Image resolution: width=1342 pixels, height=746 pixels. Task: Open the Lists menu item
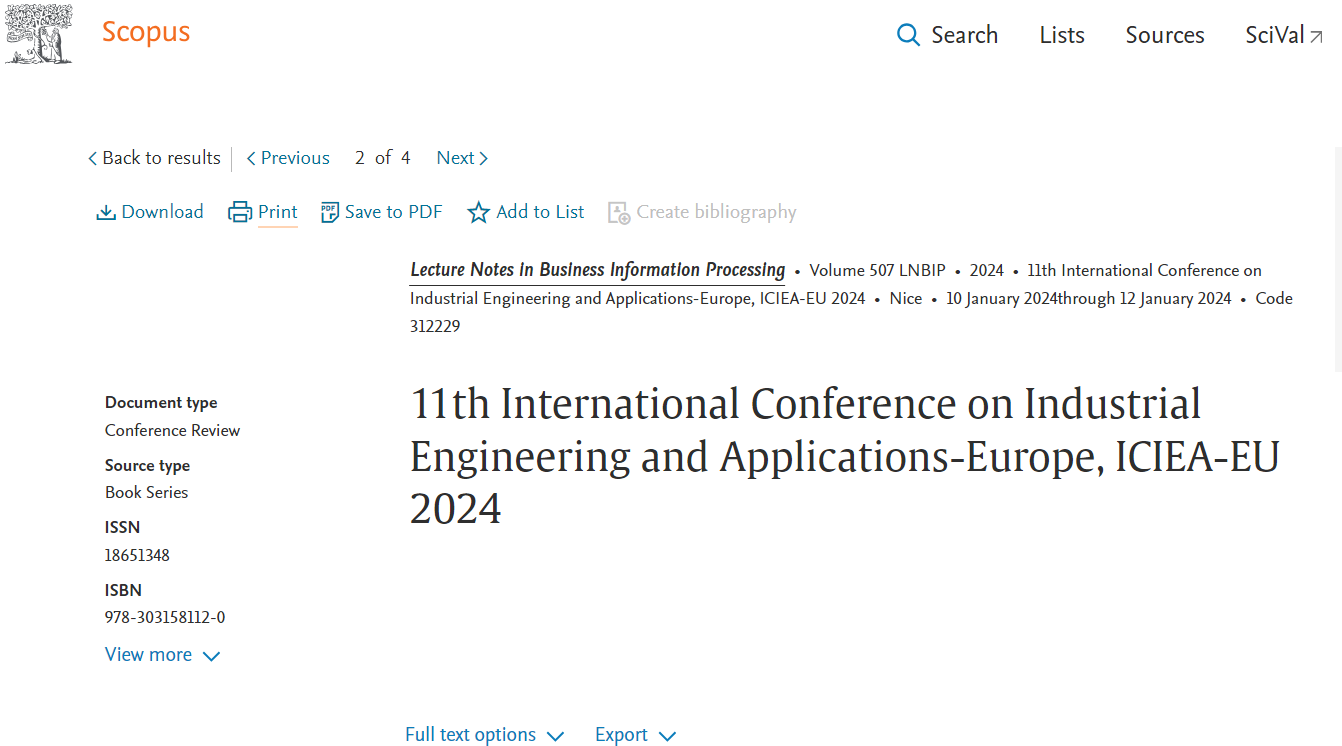[1061, 36]
